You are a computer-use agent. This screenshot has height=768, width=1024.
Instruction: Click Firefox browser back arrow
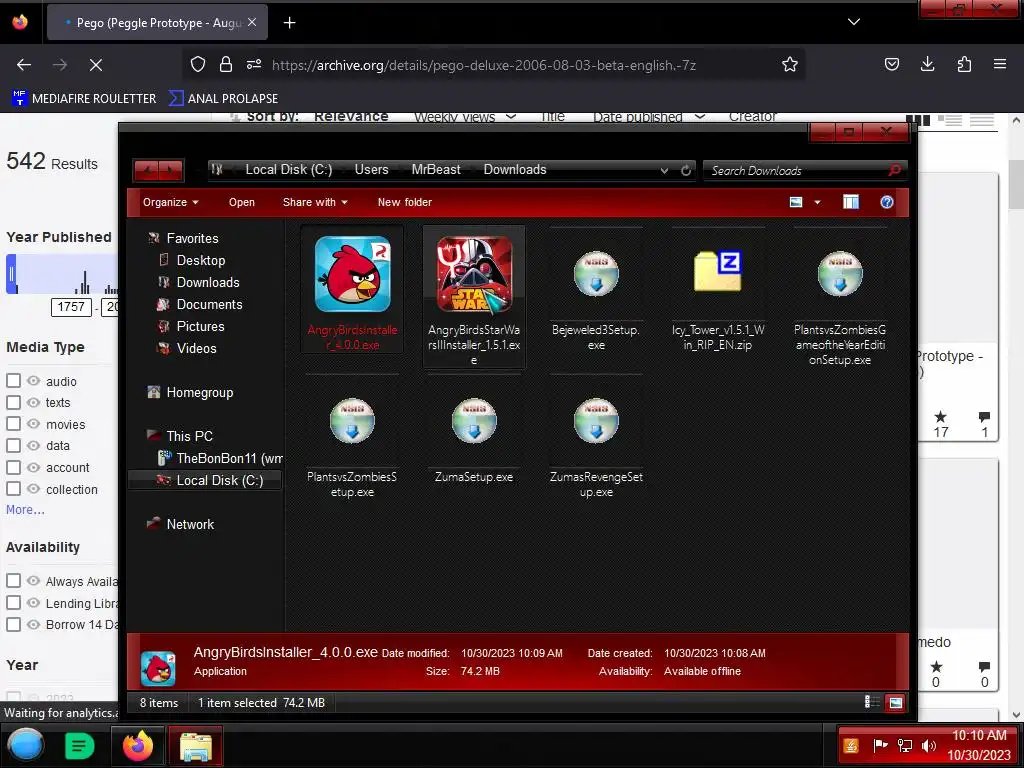point(24,65)
